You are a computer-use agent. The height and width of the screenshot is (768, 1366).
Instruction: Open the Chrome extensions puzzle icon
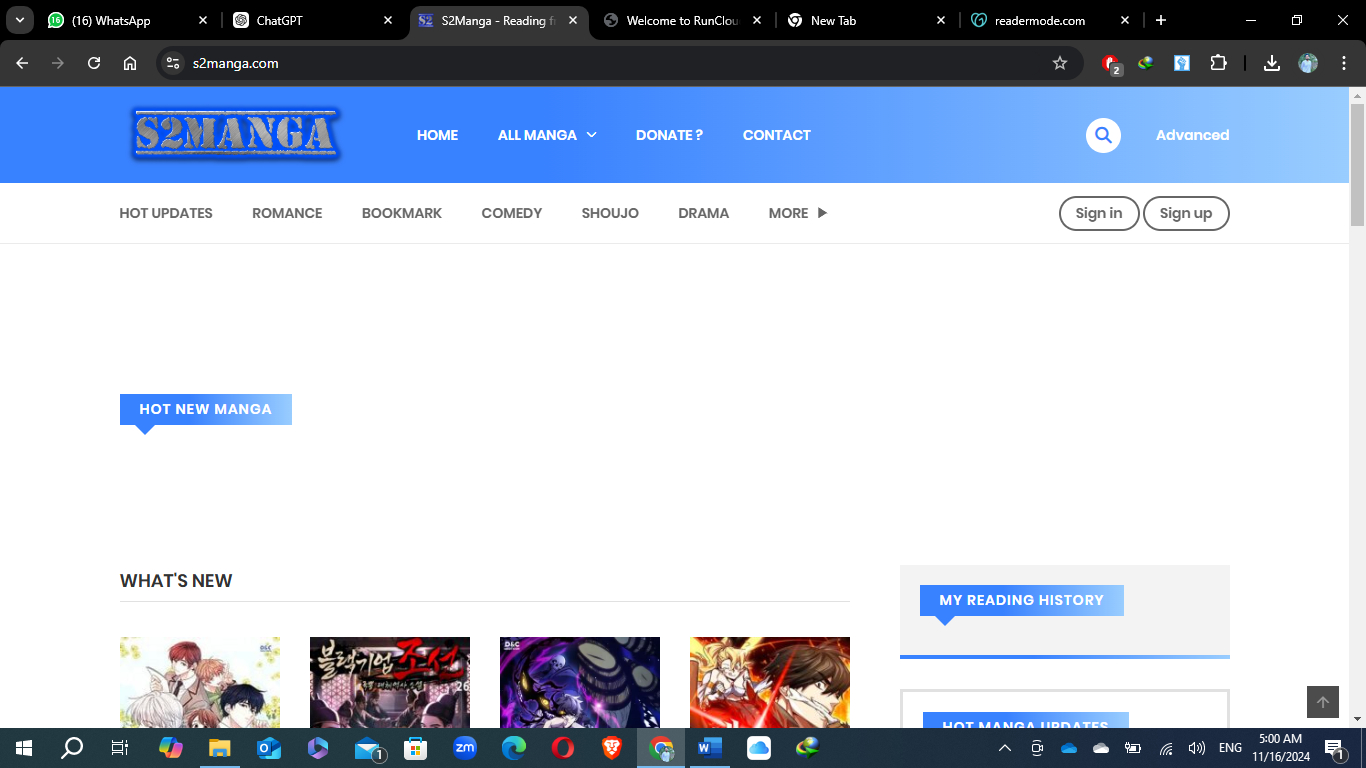pos(1218,63)
